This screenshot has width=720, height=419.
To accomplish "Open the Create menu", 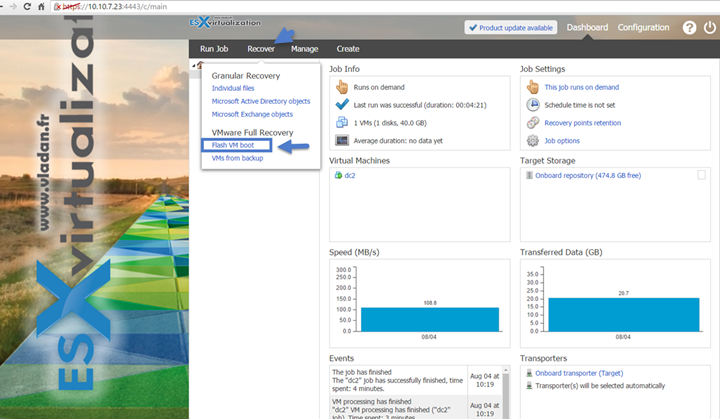I will 348,49.
